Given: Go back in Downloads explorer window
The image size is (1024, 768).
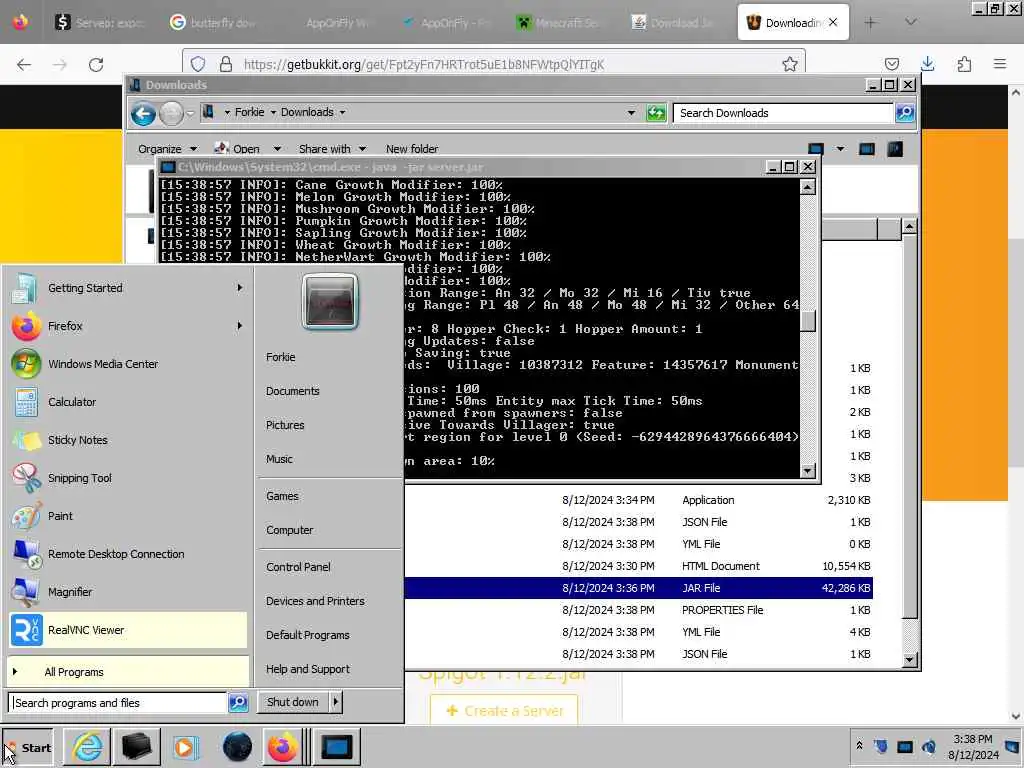Looking at the screenshot, I should point(143,114).
